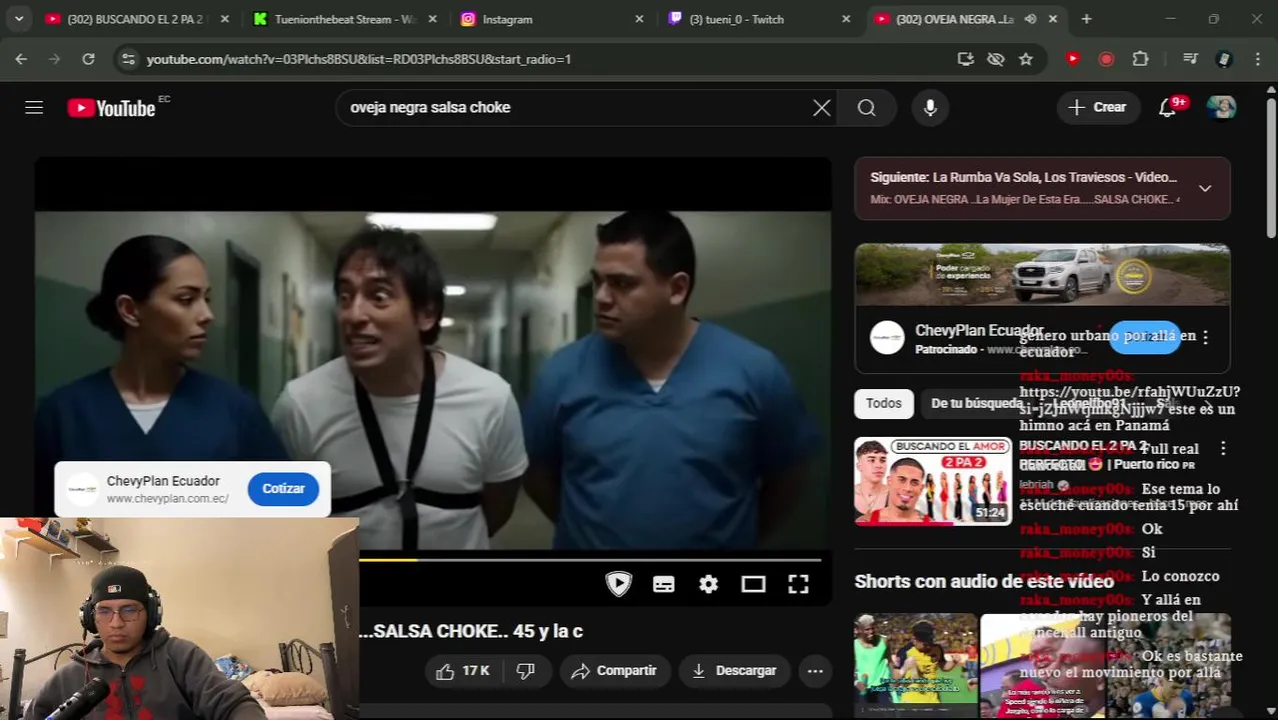The width and height of the screenshot is (1278, 720).
Task: Open the tab search dropdown arrow
Action: [x=19, y=19]
